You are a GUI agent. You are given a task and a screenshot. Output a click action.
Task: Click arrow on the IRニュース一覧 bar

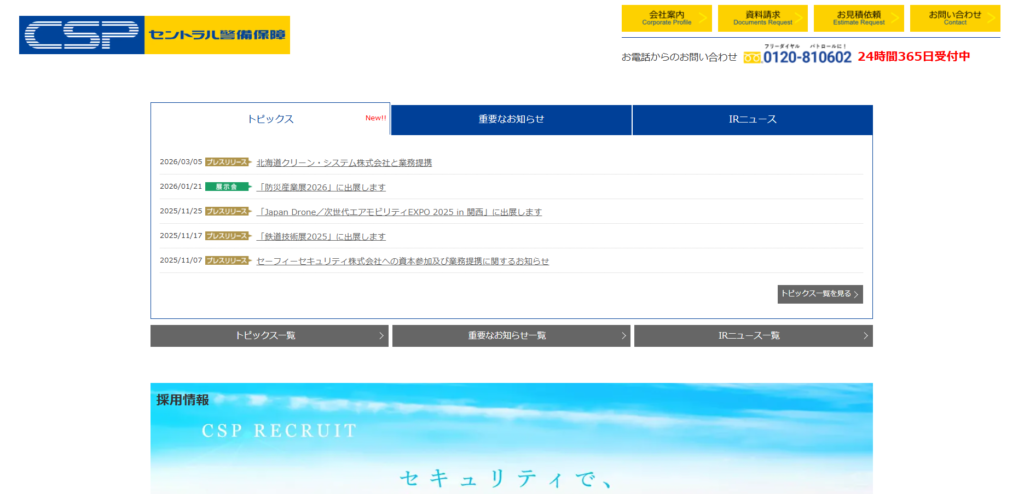tap(865, 336)
